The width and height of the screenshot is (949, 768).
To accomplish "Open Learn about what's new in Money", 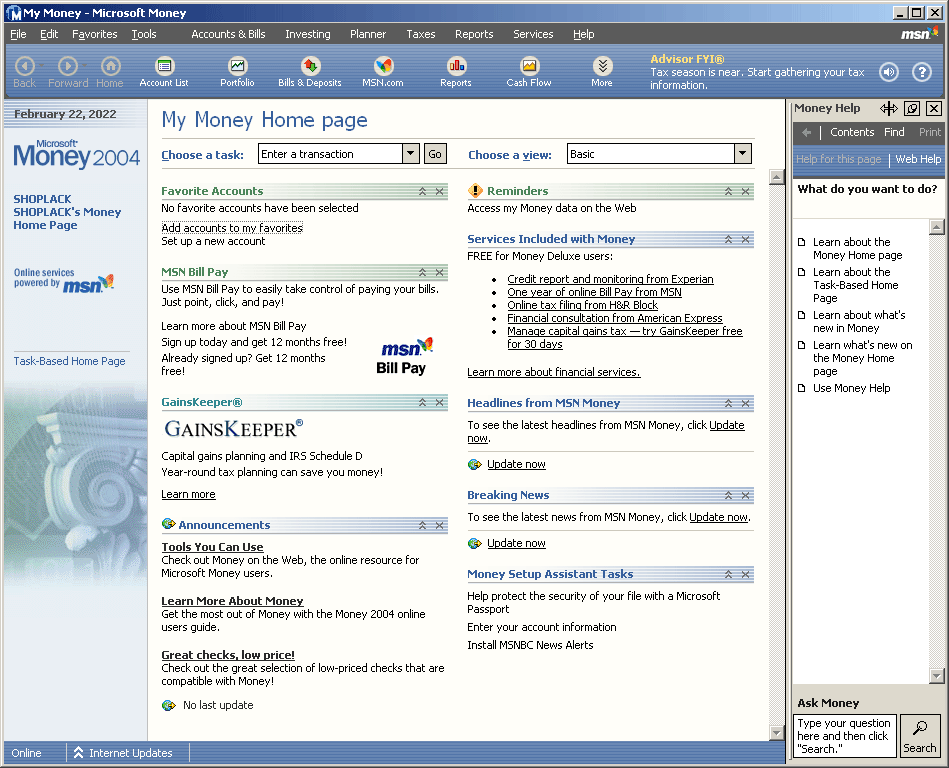I will (859, 322).
